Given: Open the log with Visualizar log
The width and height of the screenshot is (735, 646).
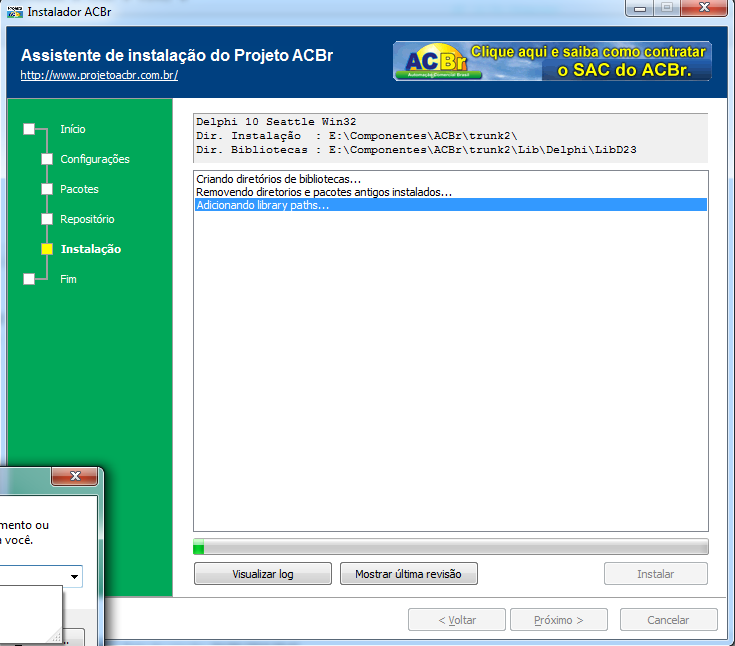Looking at the screenshot, I should [263, 574].
